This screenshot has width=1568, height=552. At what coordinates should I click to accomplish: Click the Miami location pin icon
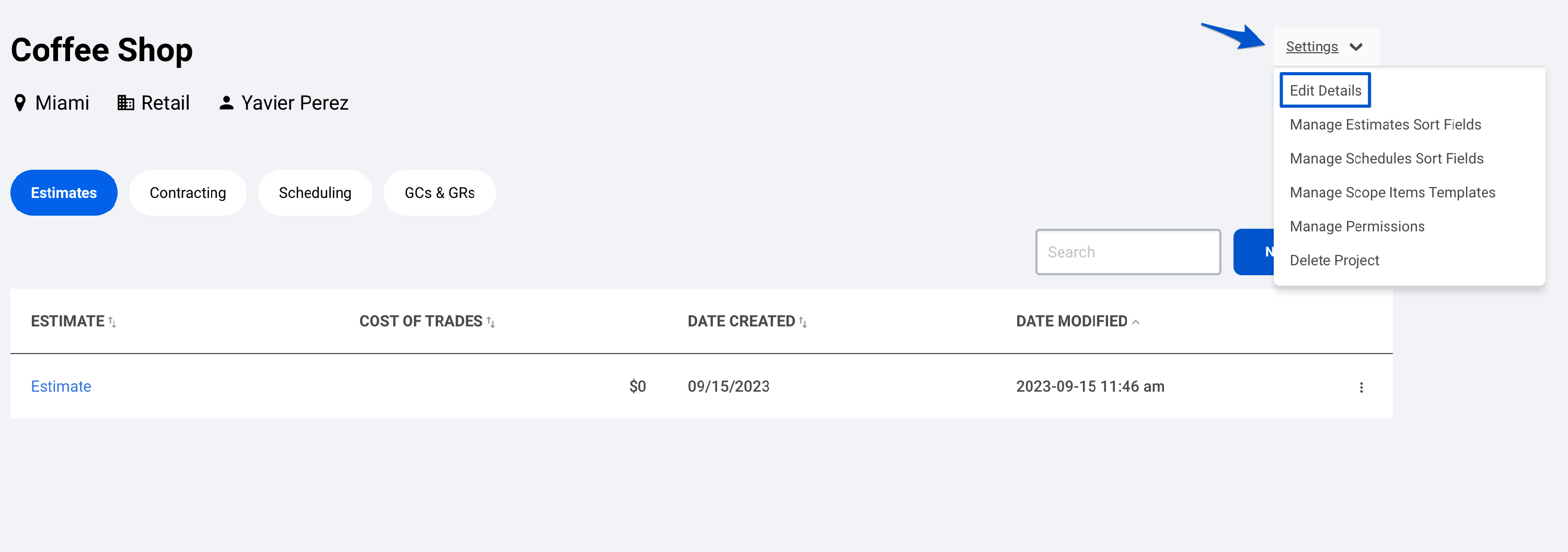21,103
